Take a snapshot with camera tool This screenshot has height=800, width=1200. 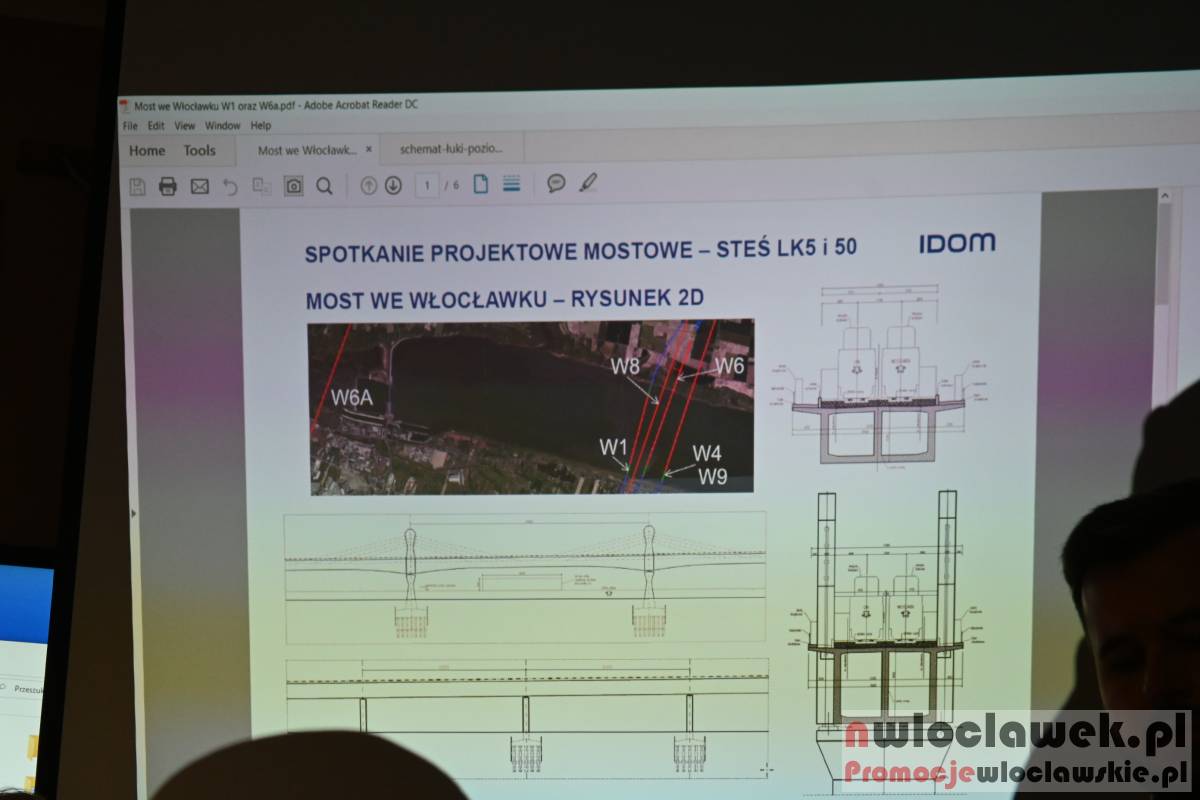coord(293,186)
